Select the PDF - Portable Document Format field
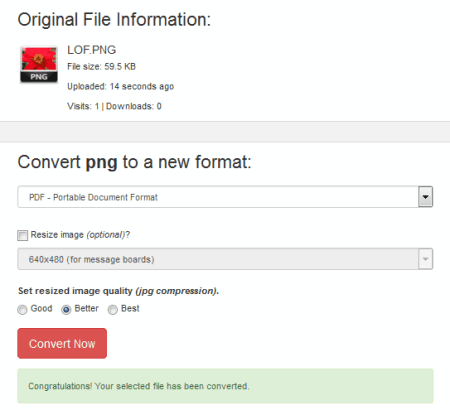The width and height of the screenshot is (450, 410). click(x=225, y=197)
